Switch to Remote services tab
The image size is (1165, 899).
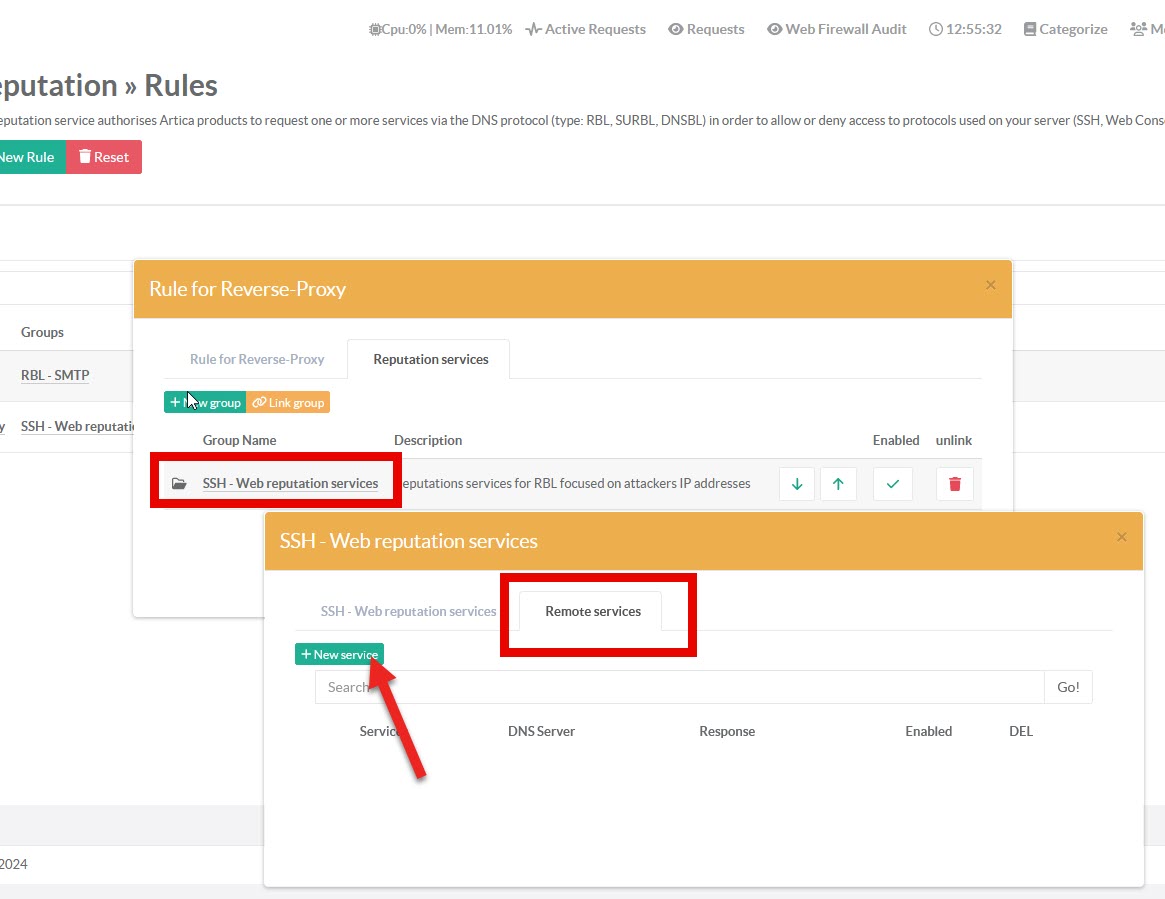593,611
